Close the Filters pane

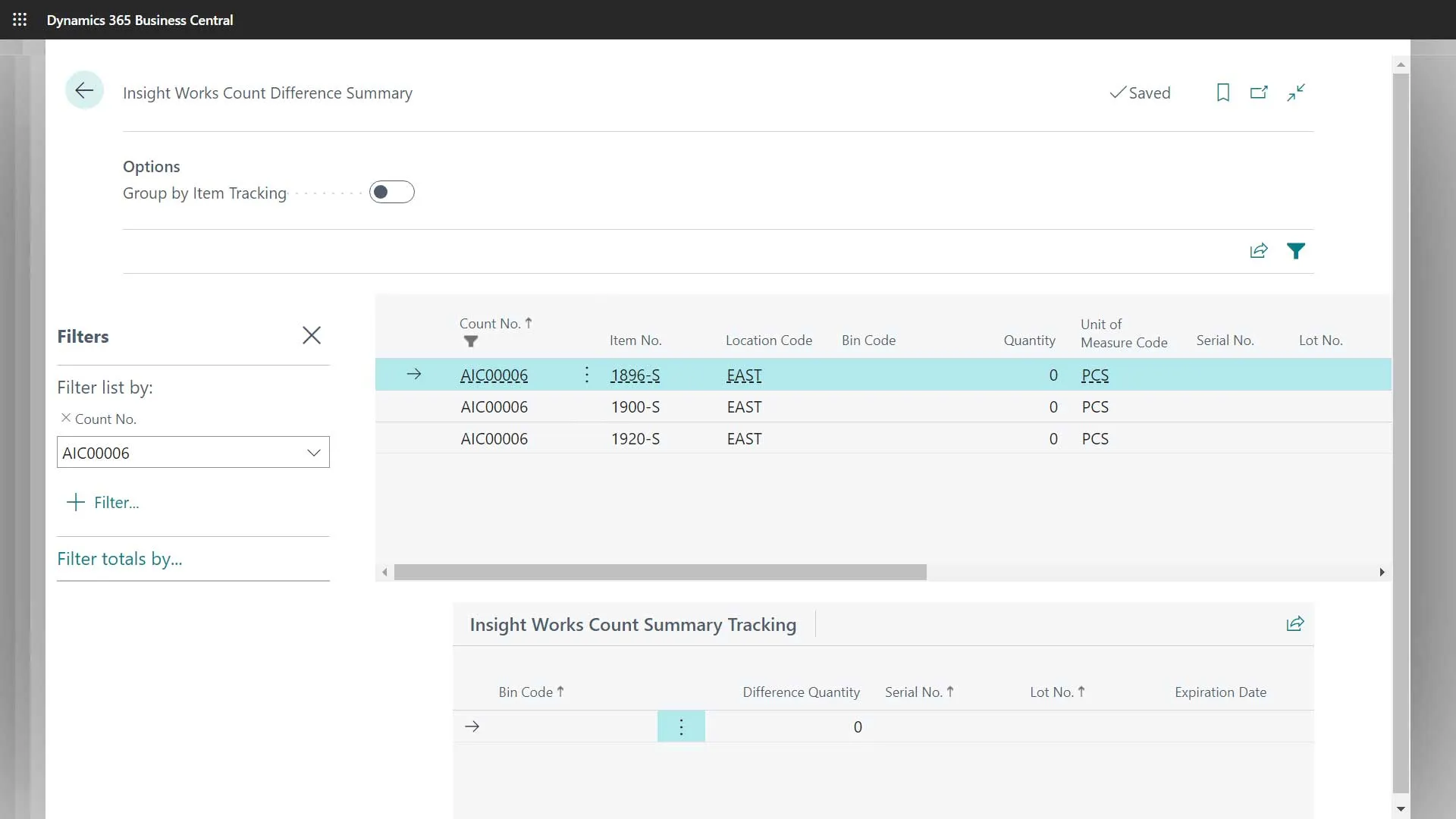(x=312, y=335)
